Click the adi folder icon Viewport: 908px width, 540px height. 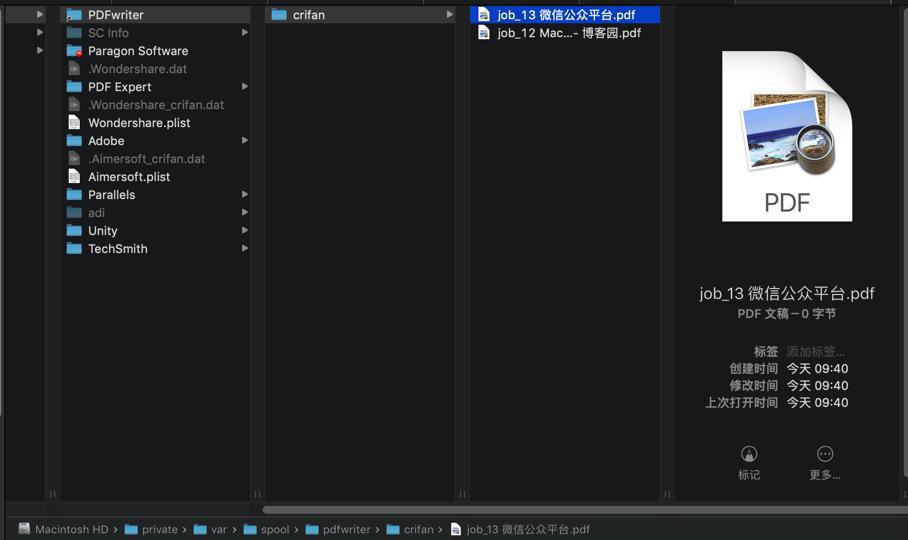[x=74, y=212]
